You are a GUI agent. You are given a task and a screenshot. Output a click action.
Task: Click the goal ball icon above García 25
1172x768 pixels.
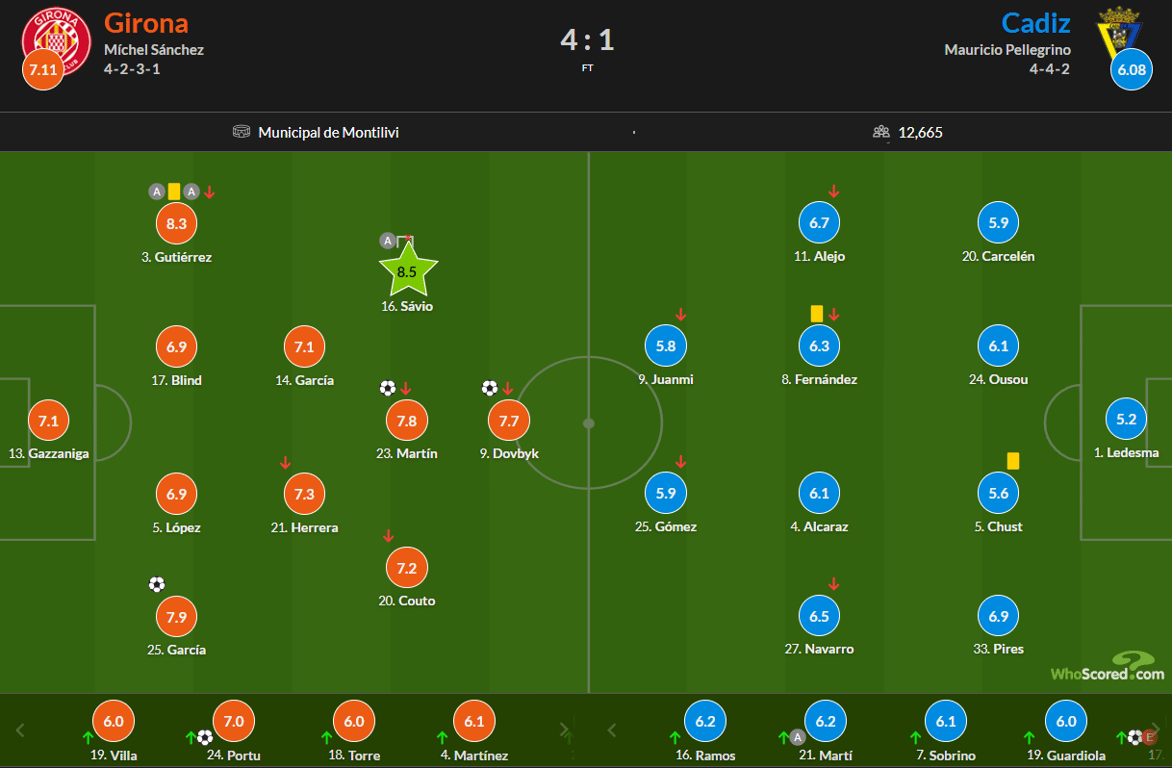pos(156,584)
